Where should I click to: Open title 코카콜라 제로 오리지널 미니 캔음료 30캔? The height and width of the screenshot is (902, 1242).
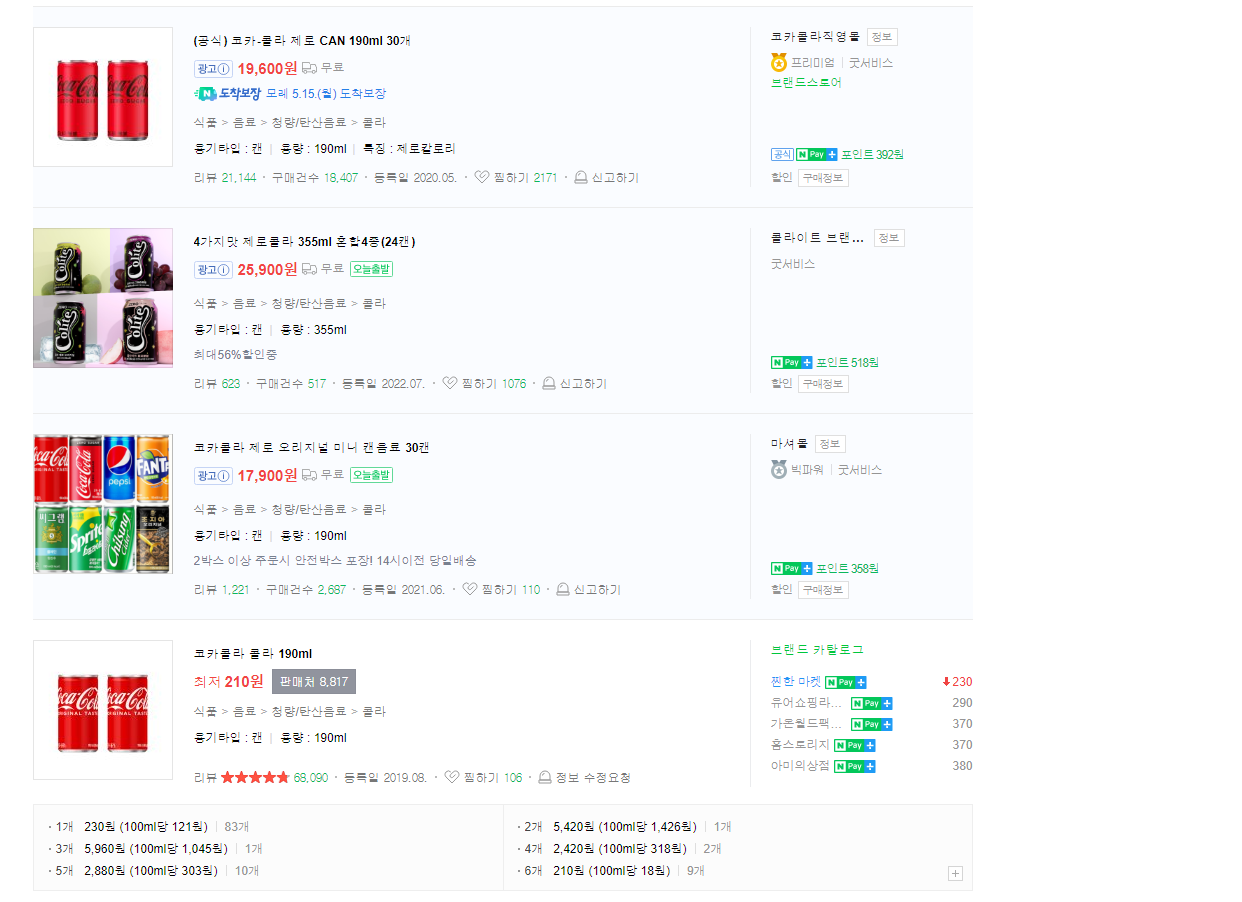point(312,448)
